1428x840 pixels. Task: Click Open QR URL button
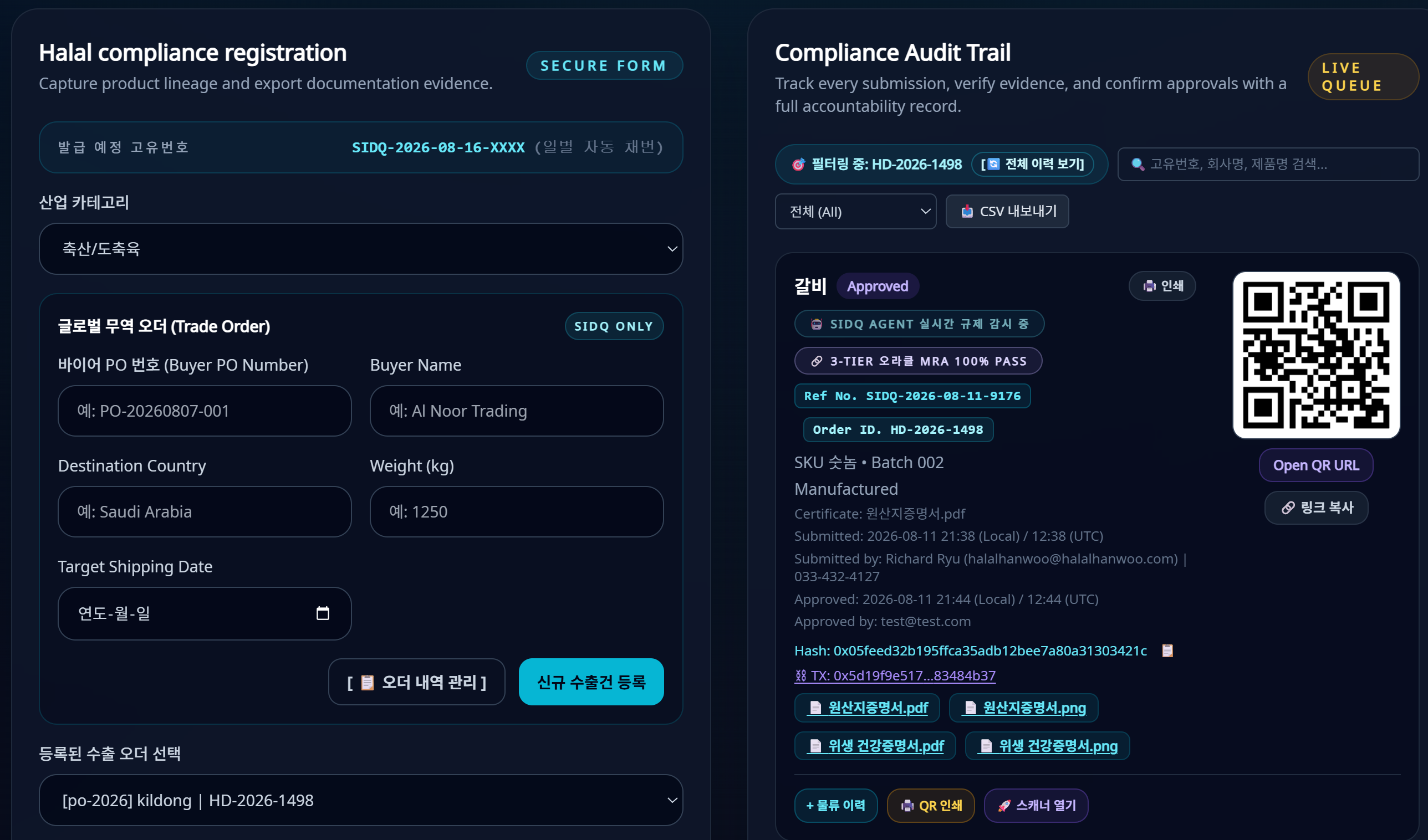click(1316, 465)
